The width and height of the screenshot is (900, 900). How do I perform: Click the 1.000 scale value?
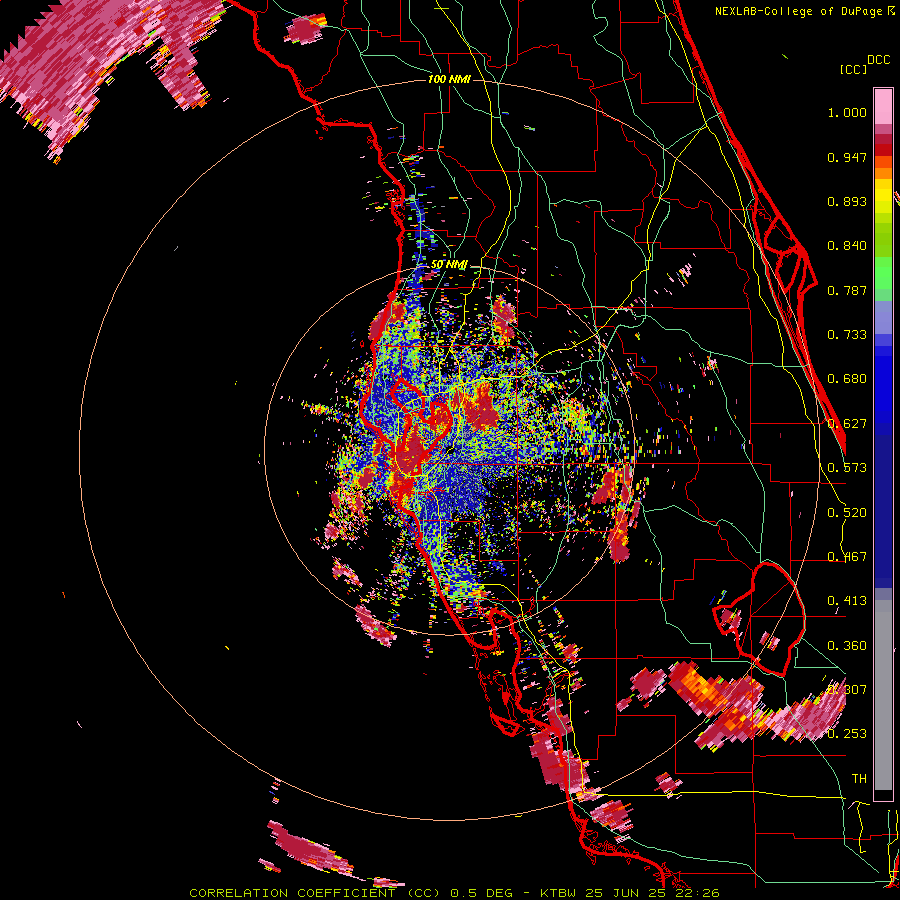tap(847, 112)
